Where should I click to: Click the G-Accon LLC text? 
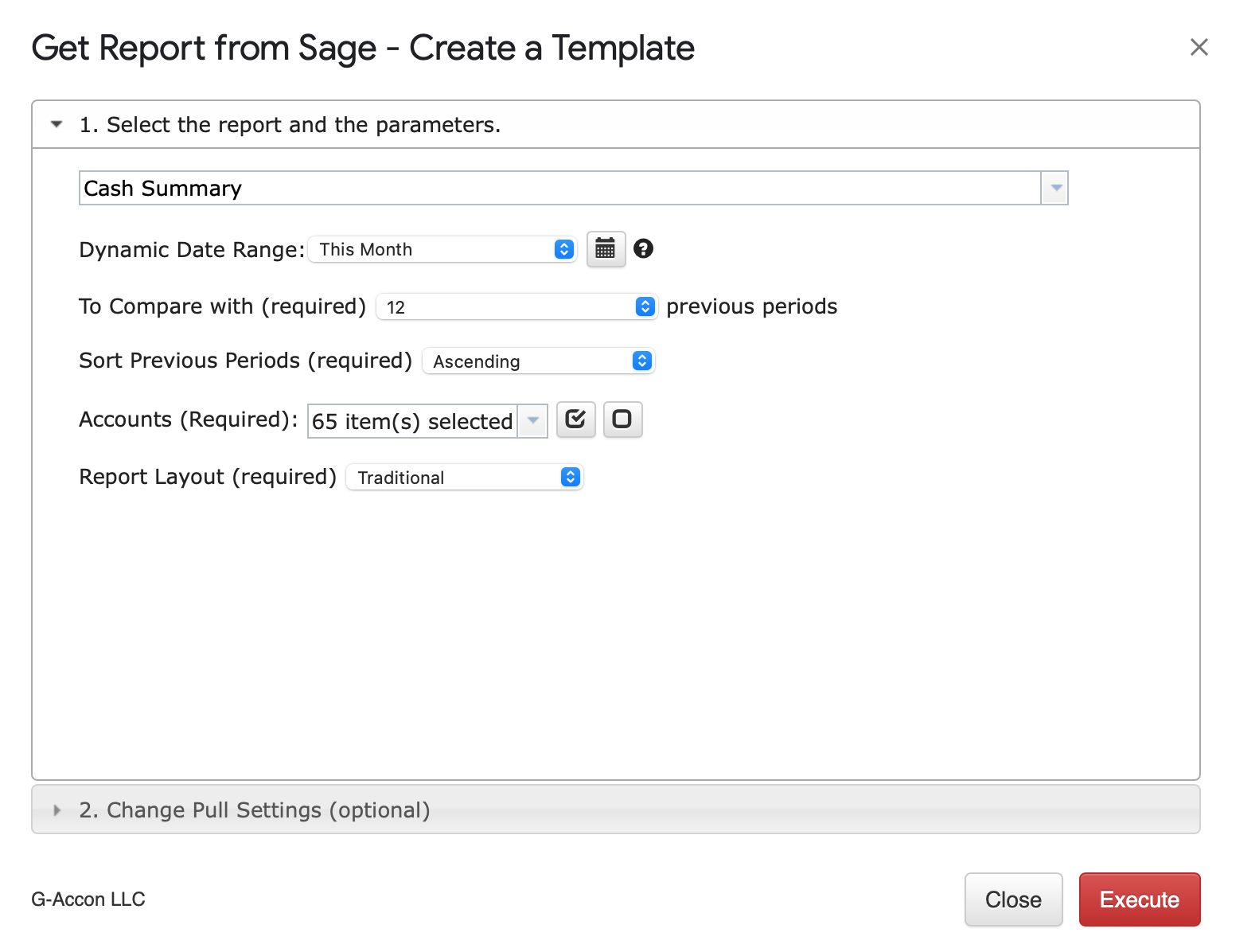coord(88,899)
